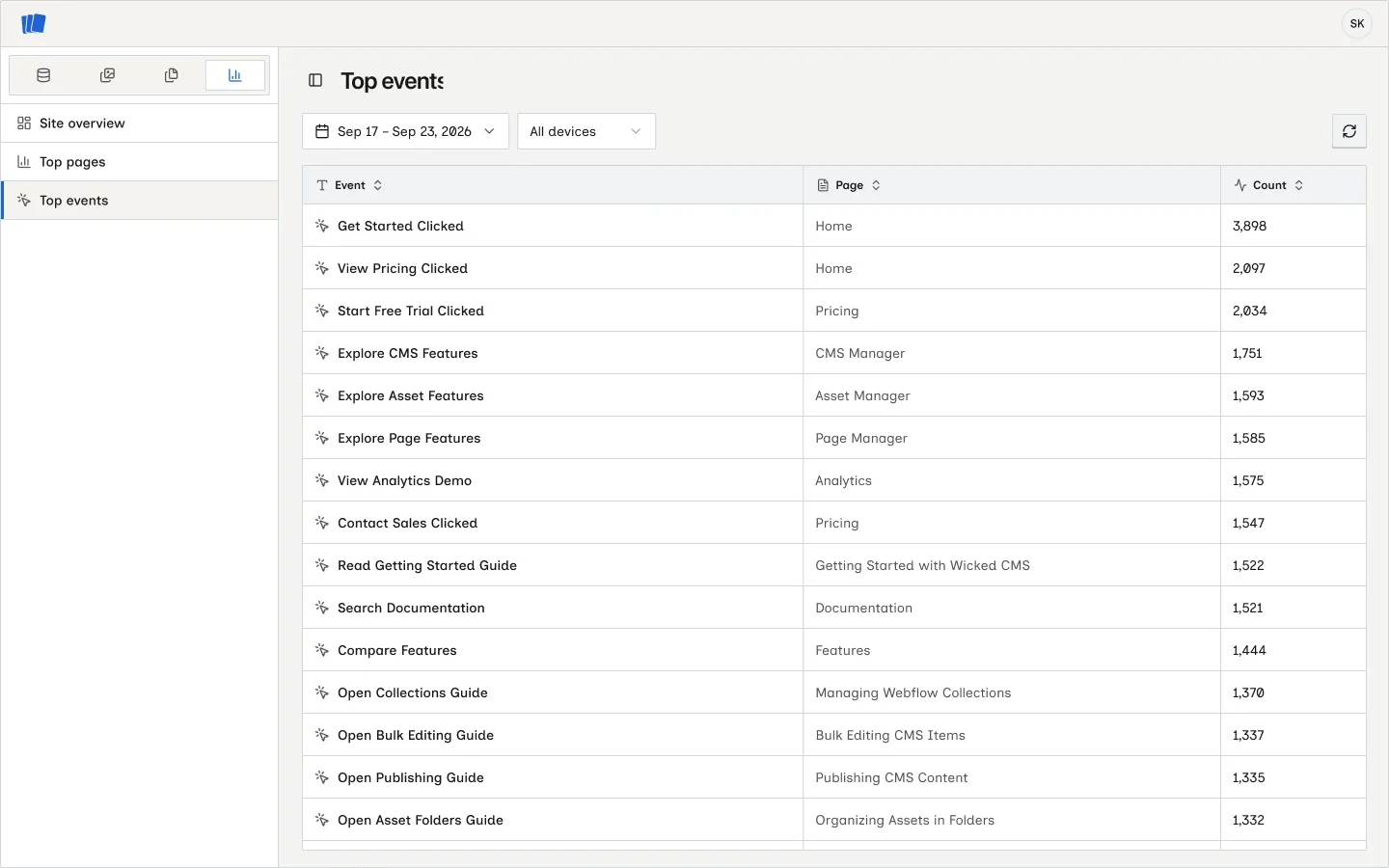1389x868 pixels.
Task: Click the event icon for Compare Features
Action: [x=322, y=650]
